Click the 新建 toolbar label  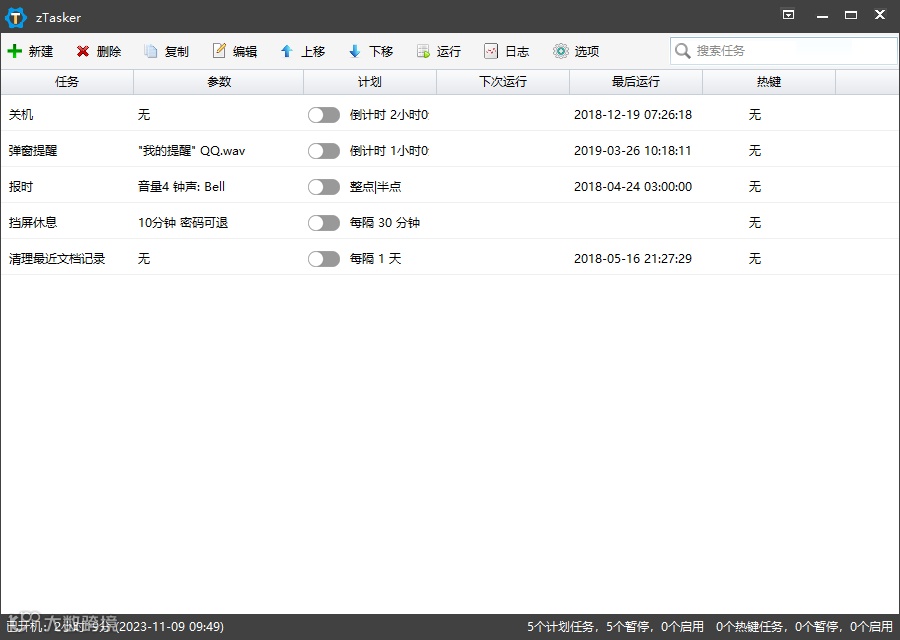[x=41, y=52]
